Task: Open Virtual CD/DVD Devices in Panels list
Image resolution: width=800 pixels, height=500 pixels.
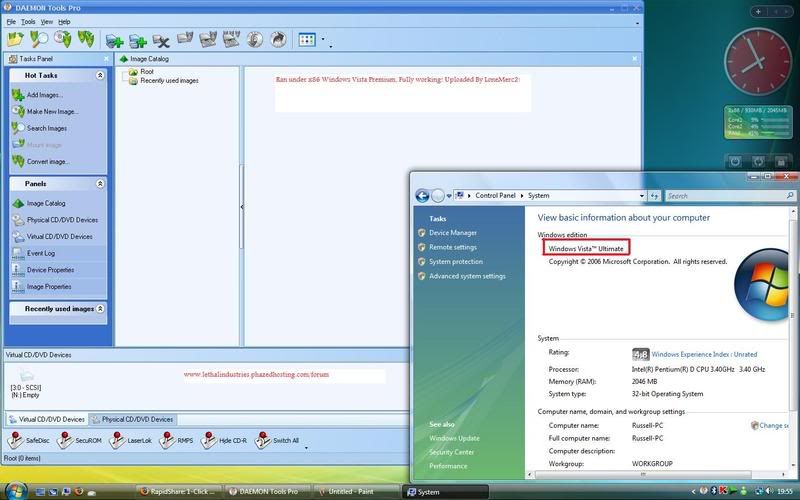Action: (x=53, y=237)
